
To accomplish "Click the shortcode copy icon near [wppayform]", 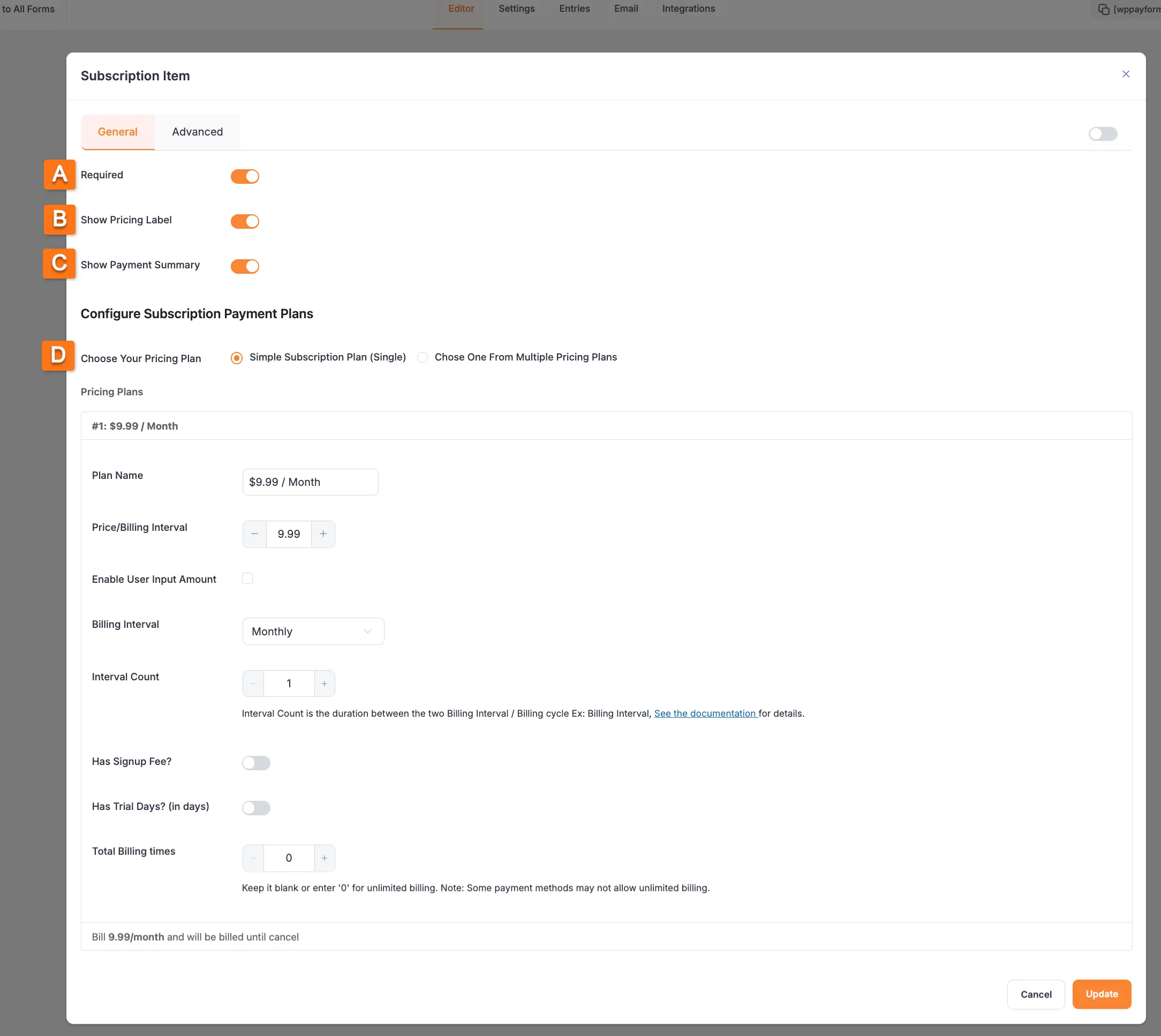I will tap(1104, 9).
